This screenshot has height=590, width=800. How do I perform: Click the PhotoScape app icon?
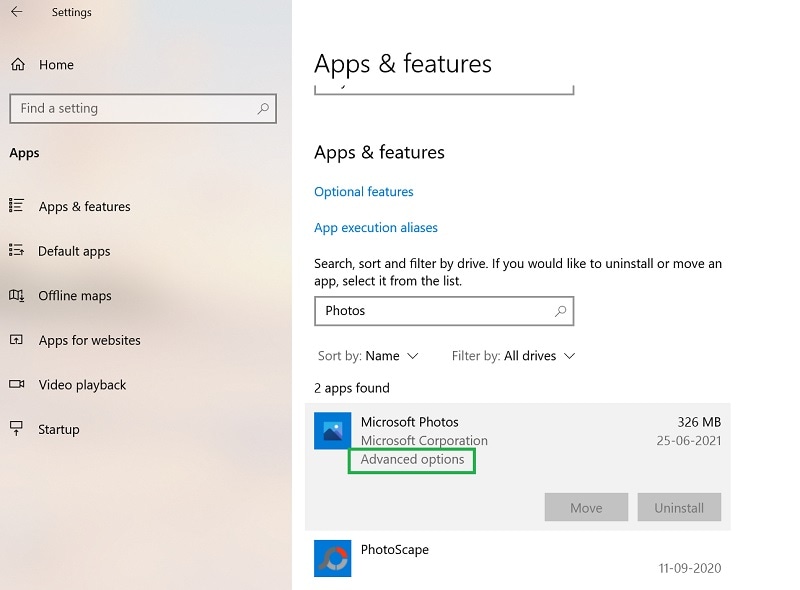click(x=332, y=558)
